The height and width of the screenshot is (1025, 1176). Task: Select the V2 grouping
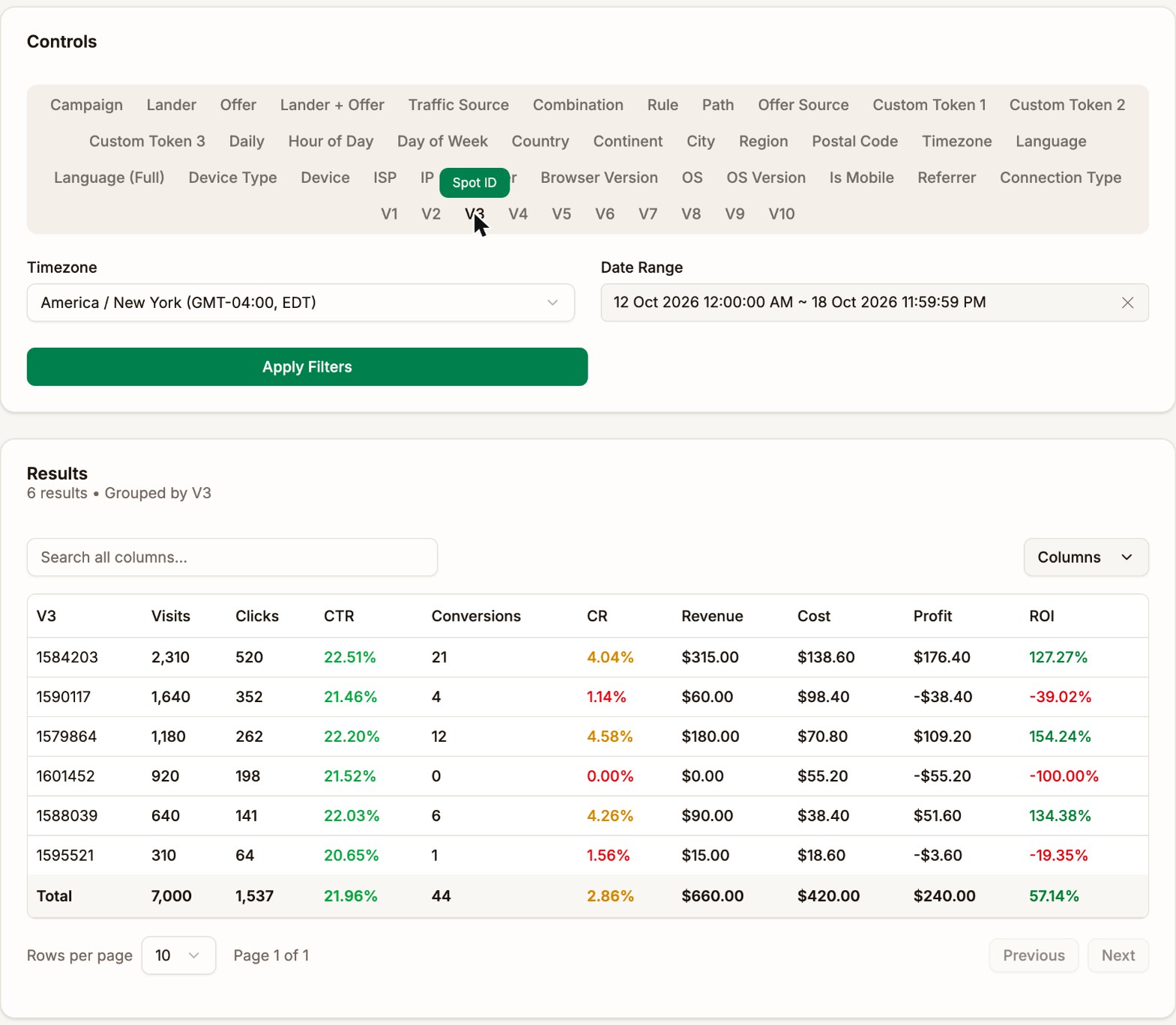[431, 214]
